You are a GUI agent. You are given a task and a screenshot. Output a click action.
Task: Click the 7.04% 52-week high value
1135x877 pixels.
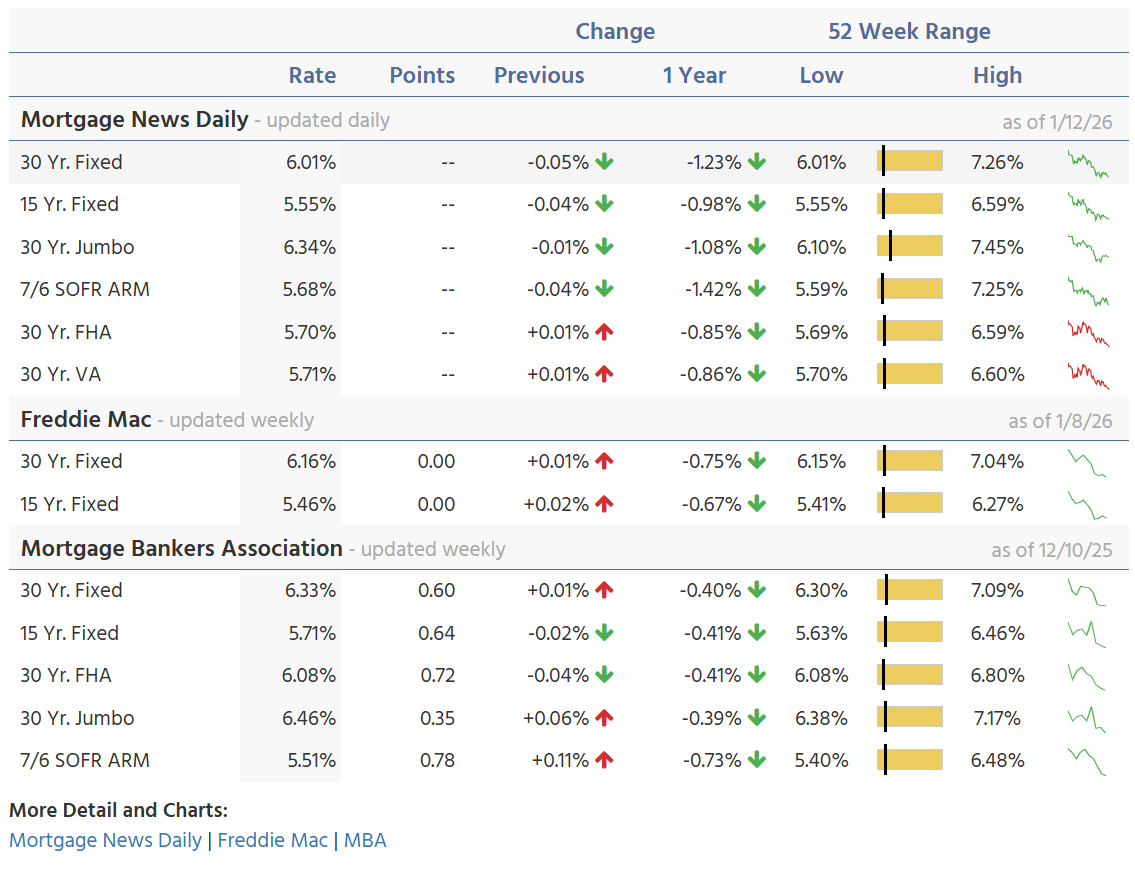click(x=997, y=461)
